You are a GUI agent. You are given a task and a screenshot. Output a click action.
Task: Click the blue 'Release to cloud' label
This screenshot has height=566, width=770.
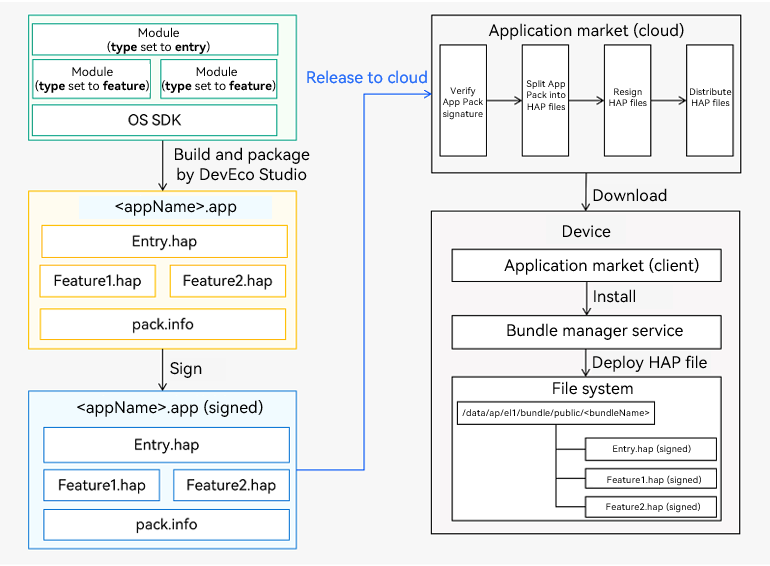[367, 78]
